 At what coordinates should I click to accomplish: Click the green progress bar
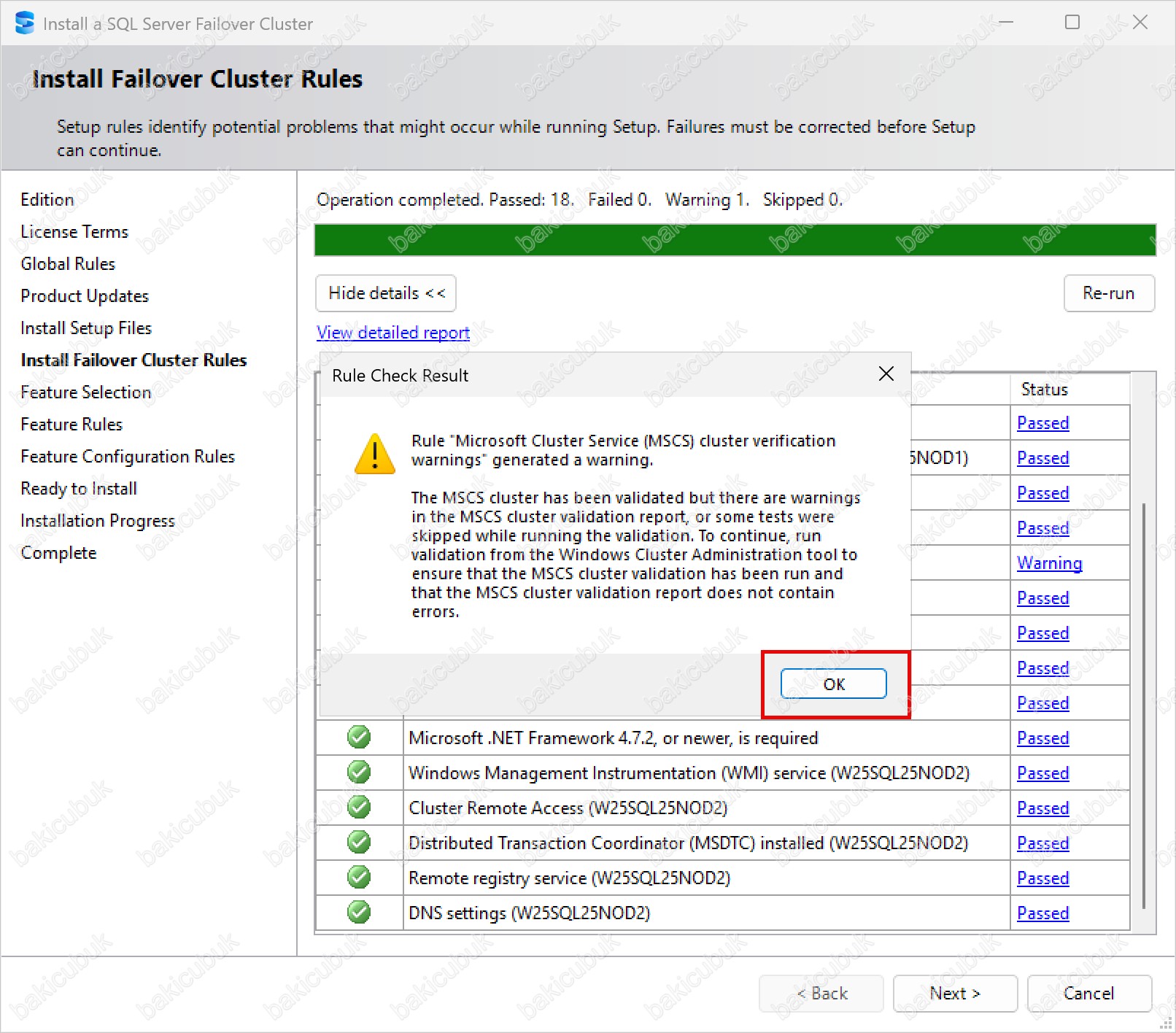(x=735, y=240)
